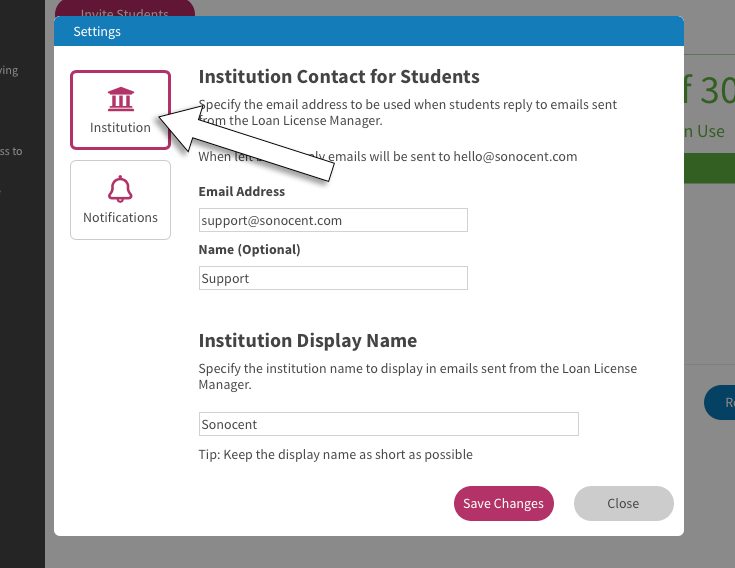The width and height of the screenshot is (735, 568).
Task: Save changes to settings
Action: tap(504, 503)
